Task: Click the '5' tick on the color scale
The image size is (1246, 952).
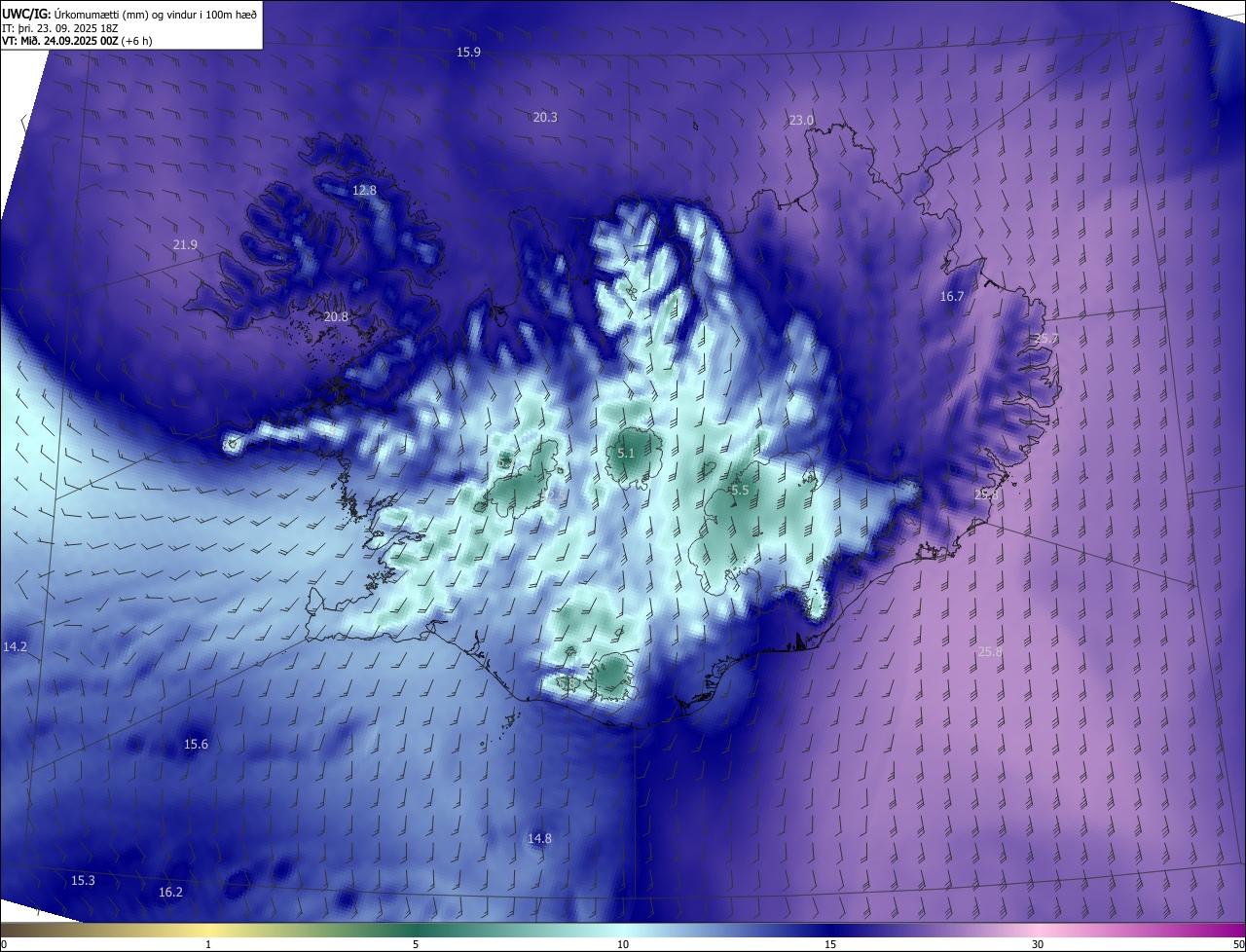Action: click(x=416, y=944)
